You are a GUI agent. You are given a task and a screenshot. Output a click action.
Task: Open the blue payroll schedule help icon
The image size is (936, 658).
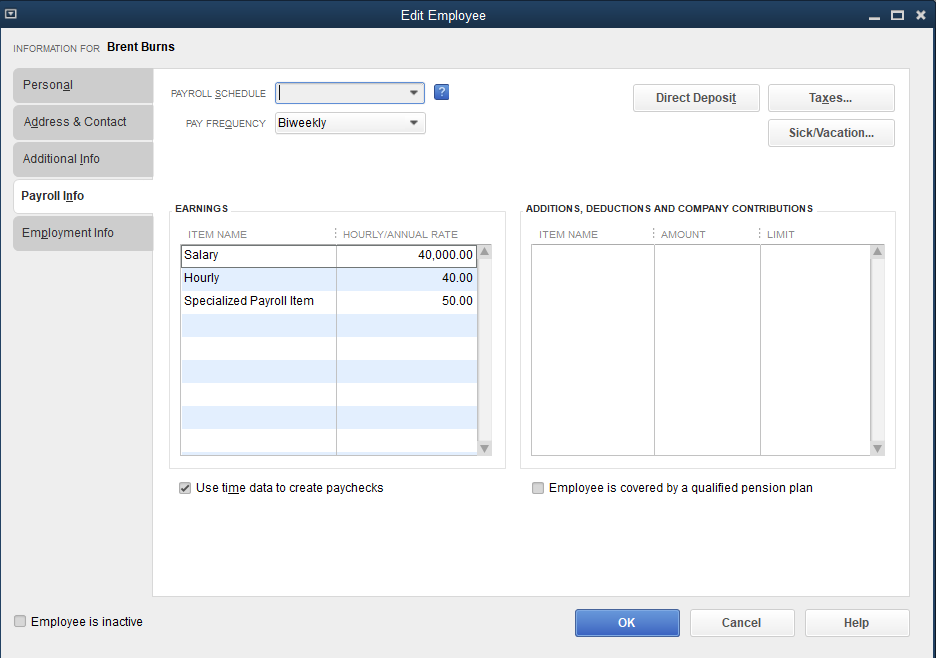[x=441, y=92]
